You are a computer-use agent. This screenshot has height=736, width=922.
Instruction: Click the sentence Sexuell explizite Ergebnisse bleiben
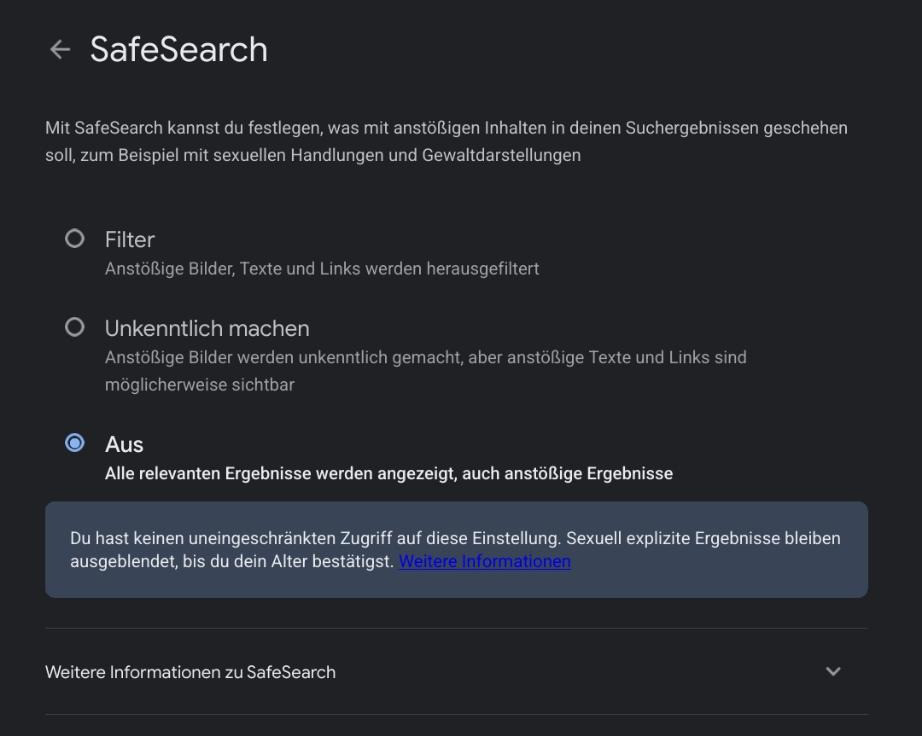click(x=703, y=538)
